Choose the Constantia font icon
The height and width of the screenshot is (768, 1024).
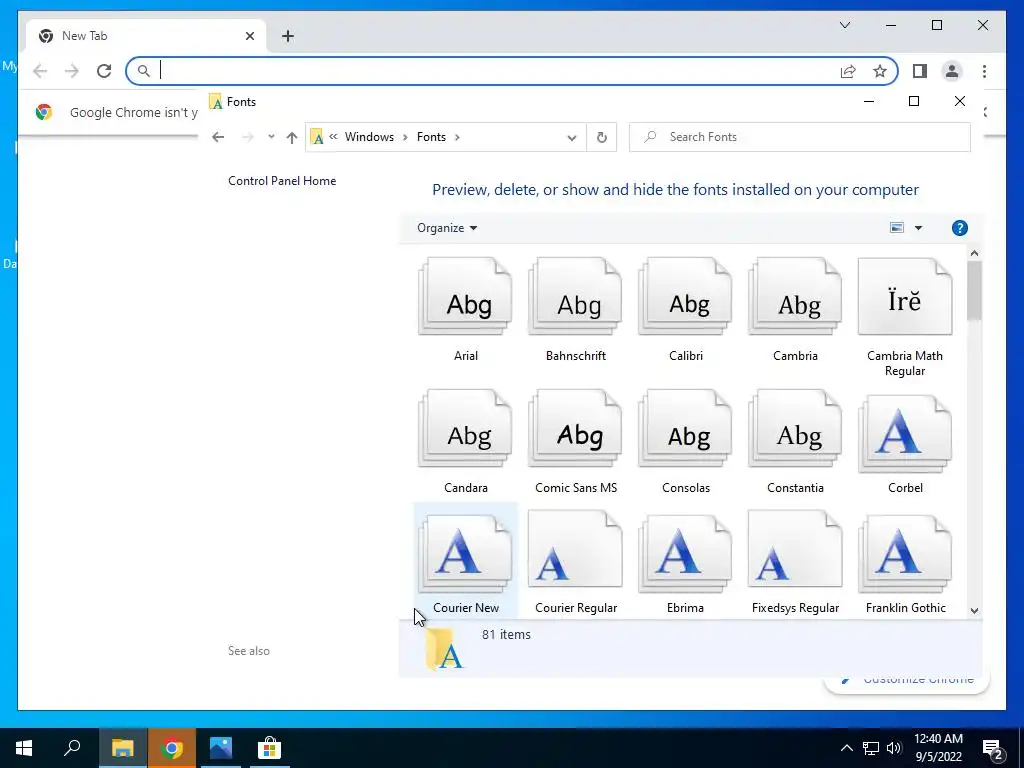click(x=795, y=429)
